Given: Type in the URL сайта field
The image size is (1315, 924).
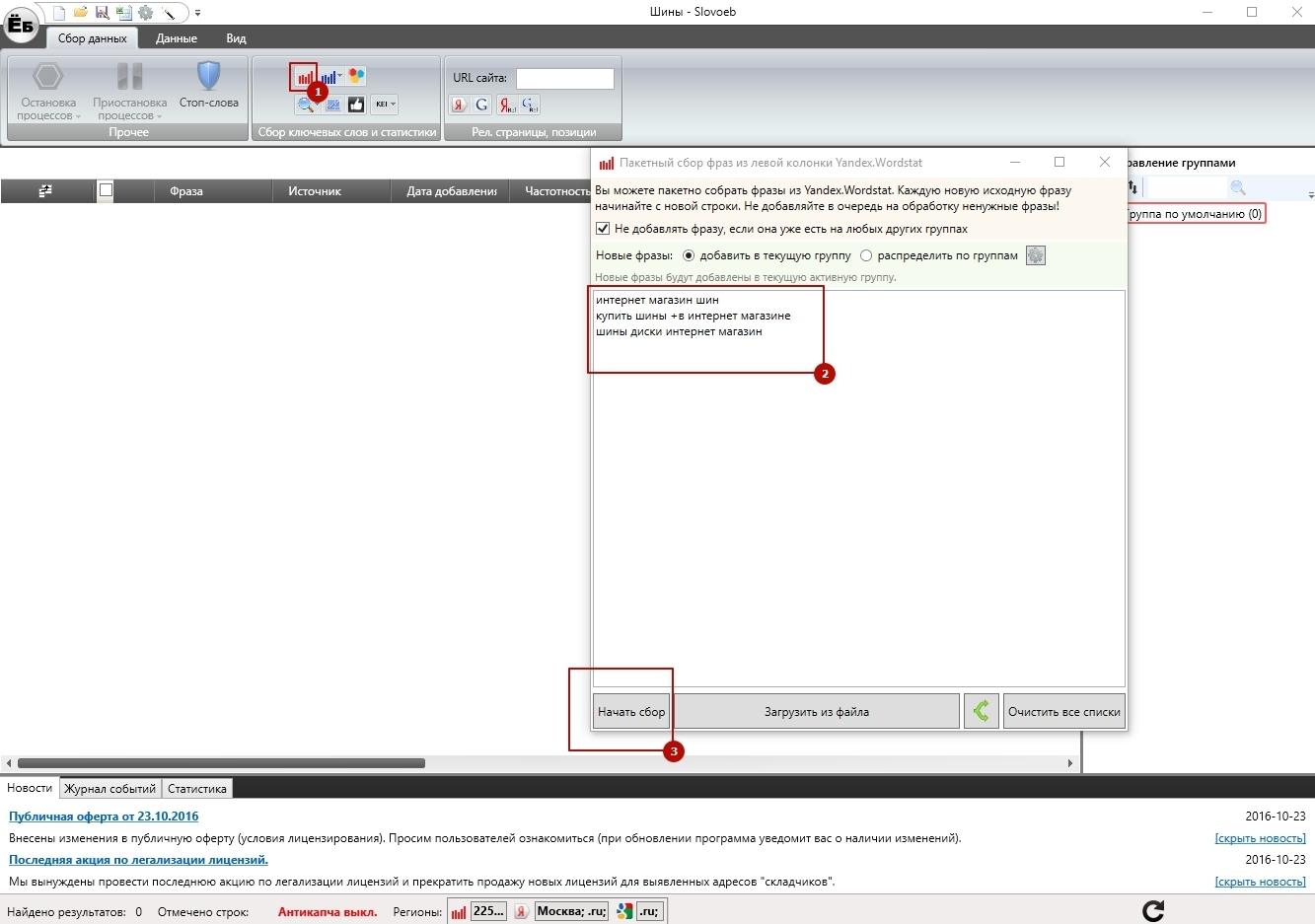Looking at the screenshot, I should click(x=564, y=78).
